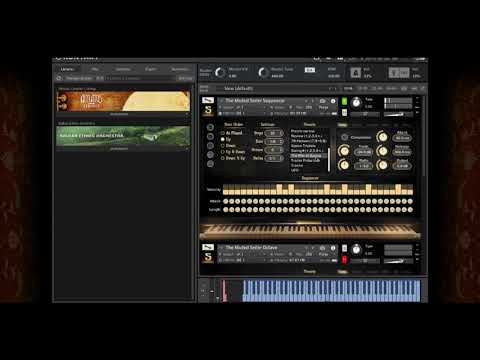Toggle Solo on Muted Setar Sequencer
The width and height of the screenshot is (480, 360).
pos(344,101)
